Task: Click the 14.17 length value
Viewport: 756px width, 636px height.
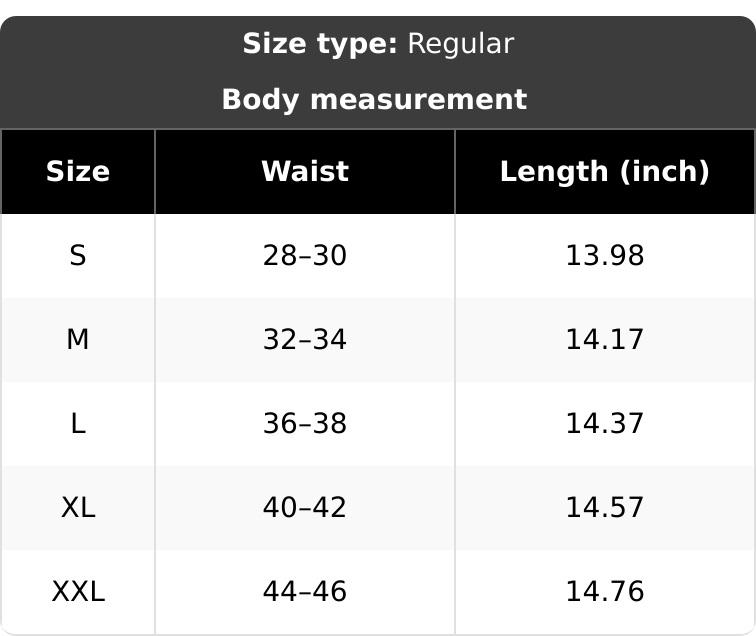Action: tap(605, 339)
